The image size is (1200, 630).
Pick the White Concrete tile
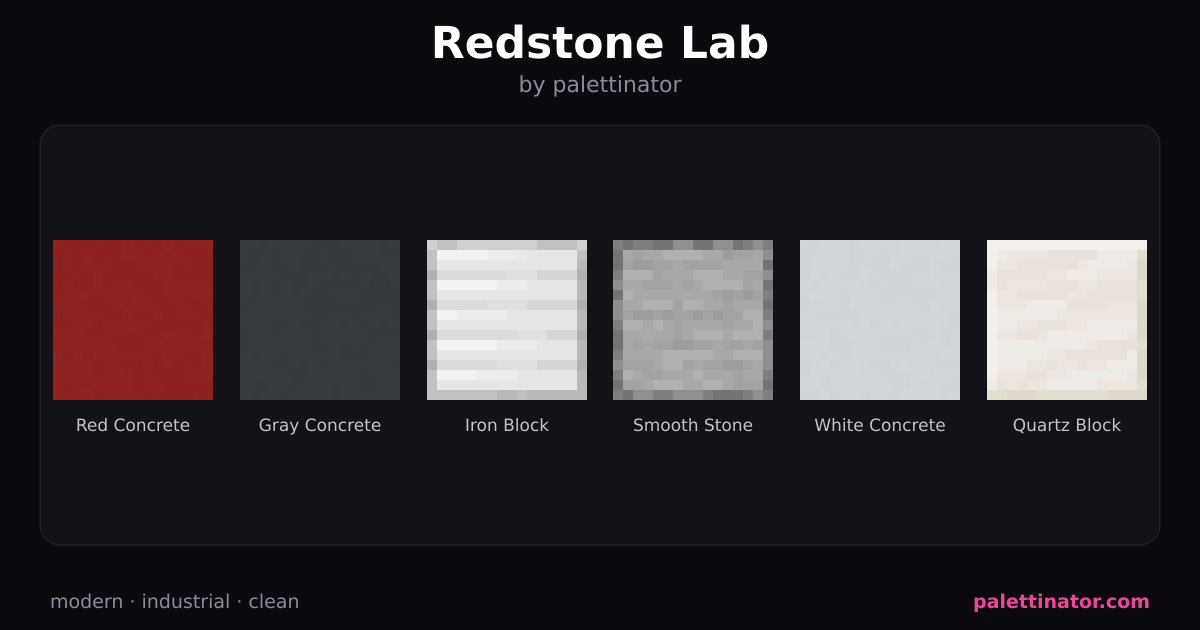pos(880,320)
